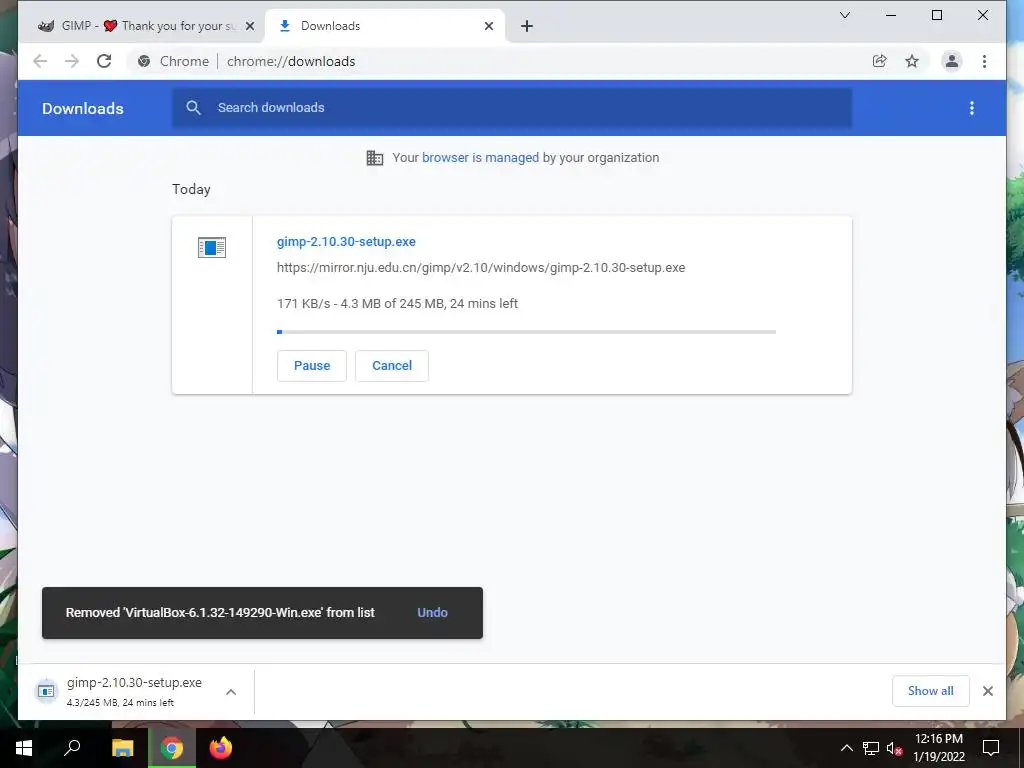Screen dimensions: 1024x768
Task: Click '4.3/245 MB, 24 mins left' shelf text
Action: [120, 703]
